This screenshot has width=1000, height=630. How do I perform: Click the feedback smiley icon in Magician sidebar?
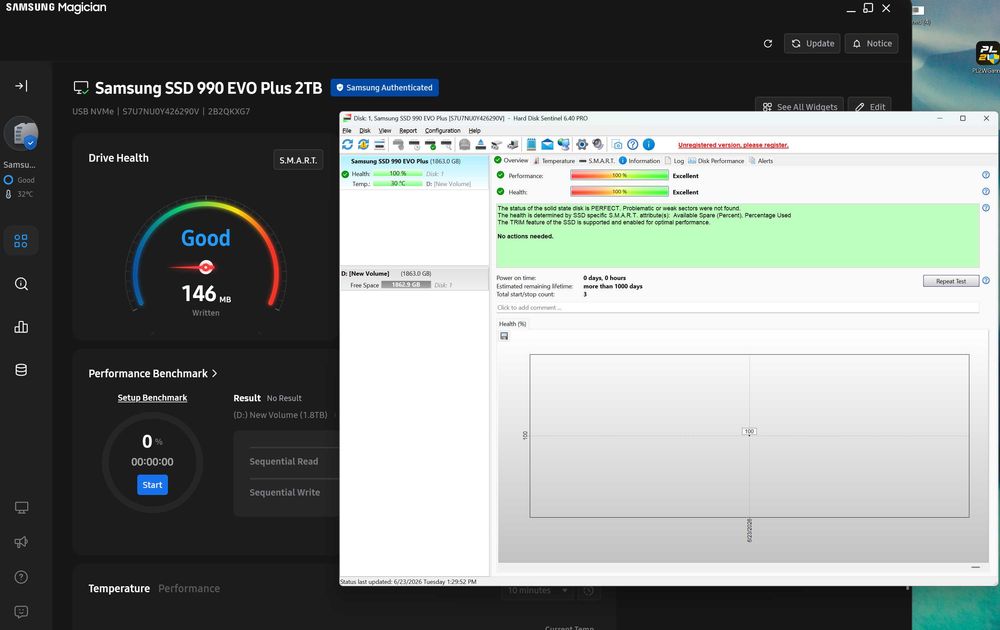pyautogui.click(x=21, y=612)
